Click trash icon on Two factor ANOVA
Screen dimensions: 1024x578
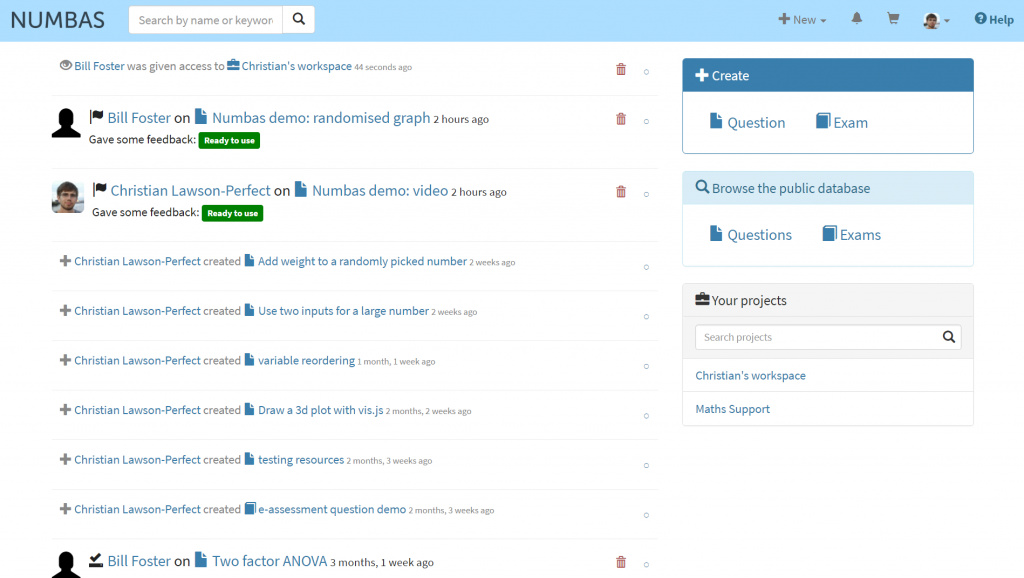click(x=621, y=563)
